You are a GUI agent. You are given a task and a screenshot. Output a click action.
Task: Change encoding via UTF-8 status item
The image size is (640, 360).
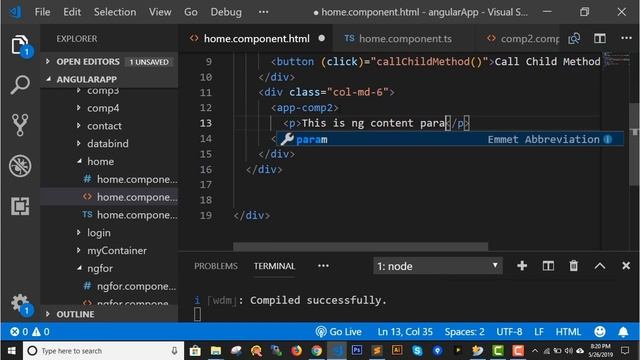(x=509, y=331)
